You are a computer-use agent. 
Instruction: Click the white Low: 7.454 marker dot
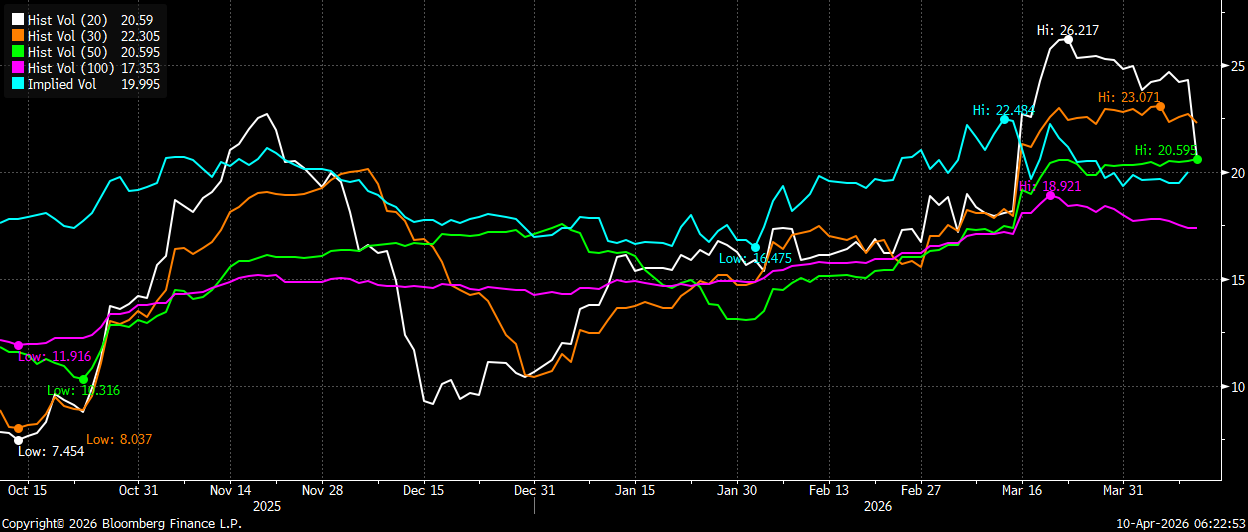pyautogui.click(x=18, y=440)
